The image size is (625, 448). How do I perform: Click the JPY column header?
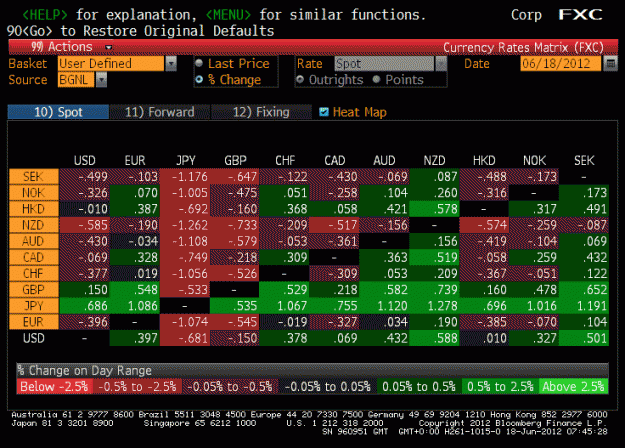click(186, 161)
